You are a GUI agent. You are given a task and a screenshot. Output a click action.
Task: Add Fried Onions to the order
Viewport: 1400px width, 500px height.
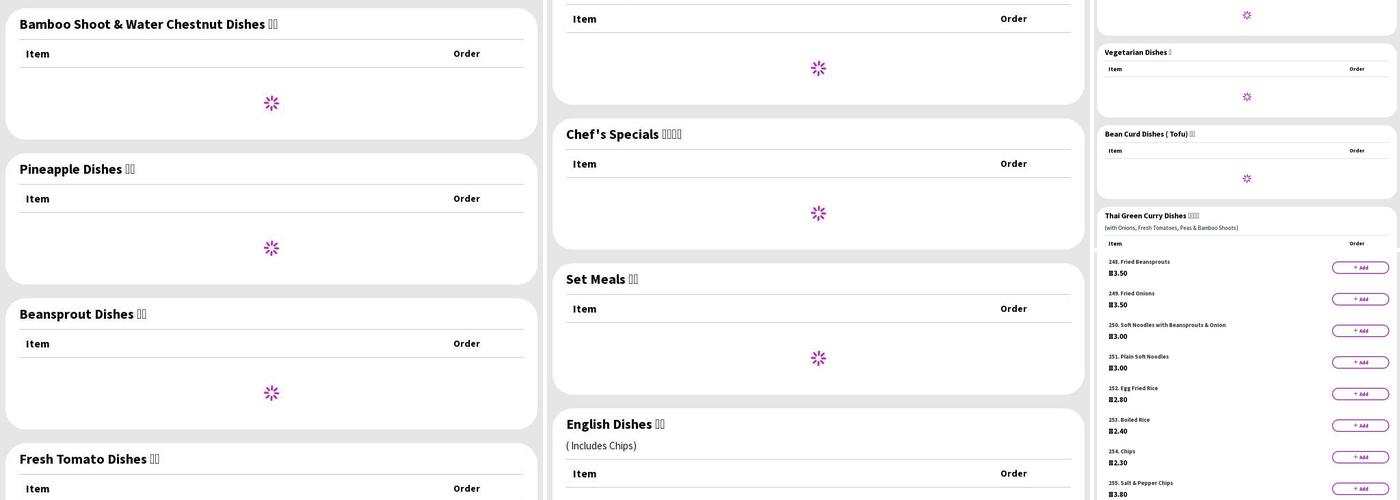(1360, 299)
